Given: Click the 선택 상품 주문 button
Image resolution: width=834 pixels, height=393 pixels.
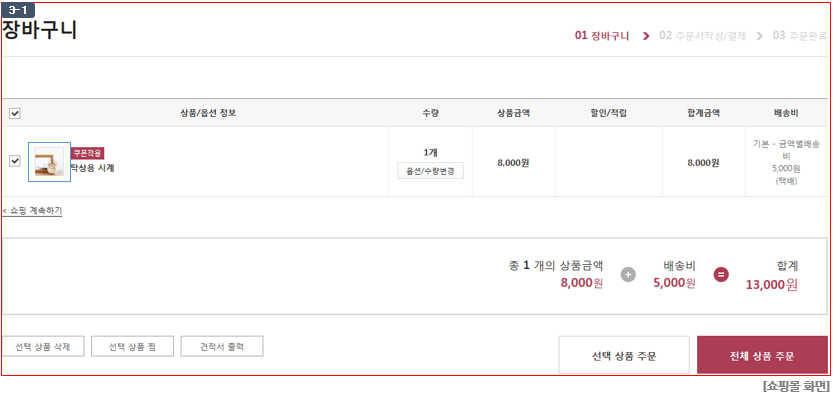Looking at the screenshot, I should [x=624, y=355].
